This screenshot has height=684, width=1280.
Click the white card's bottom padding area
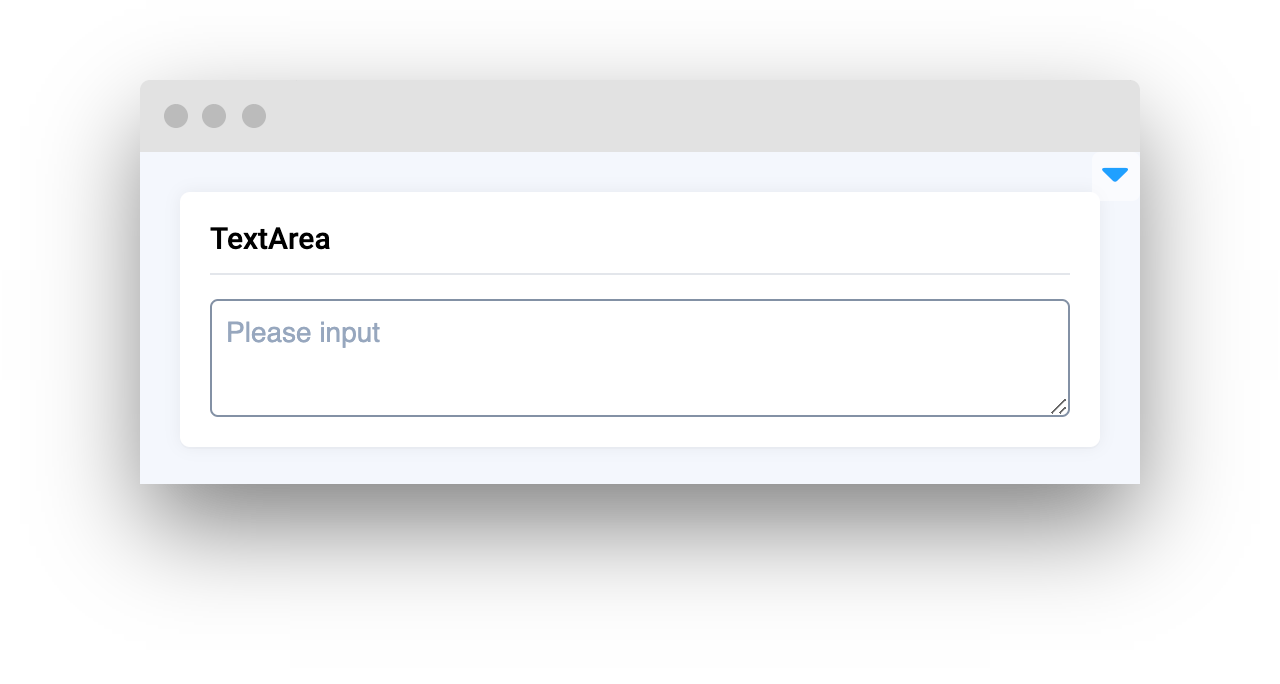[639, 432]
